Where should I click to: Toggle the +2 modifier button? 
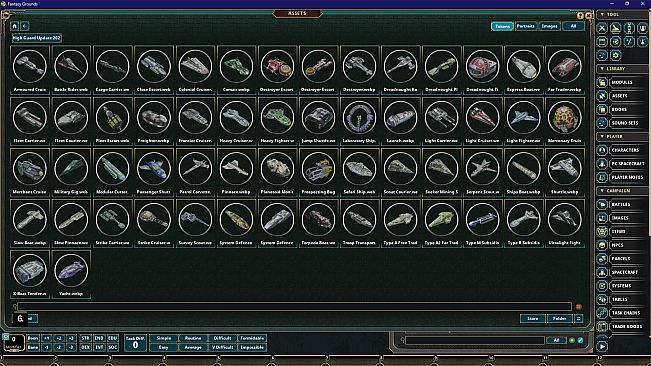point(59,338)
